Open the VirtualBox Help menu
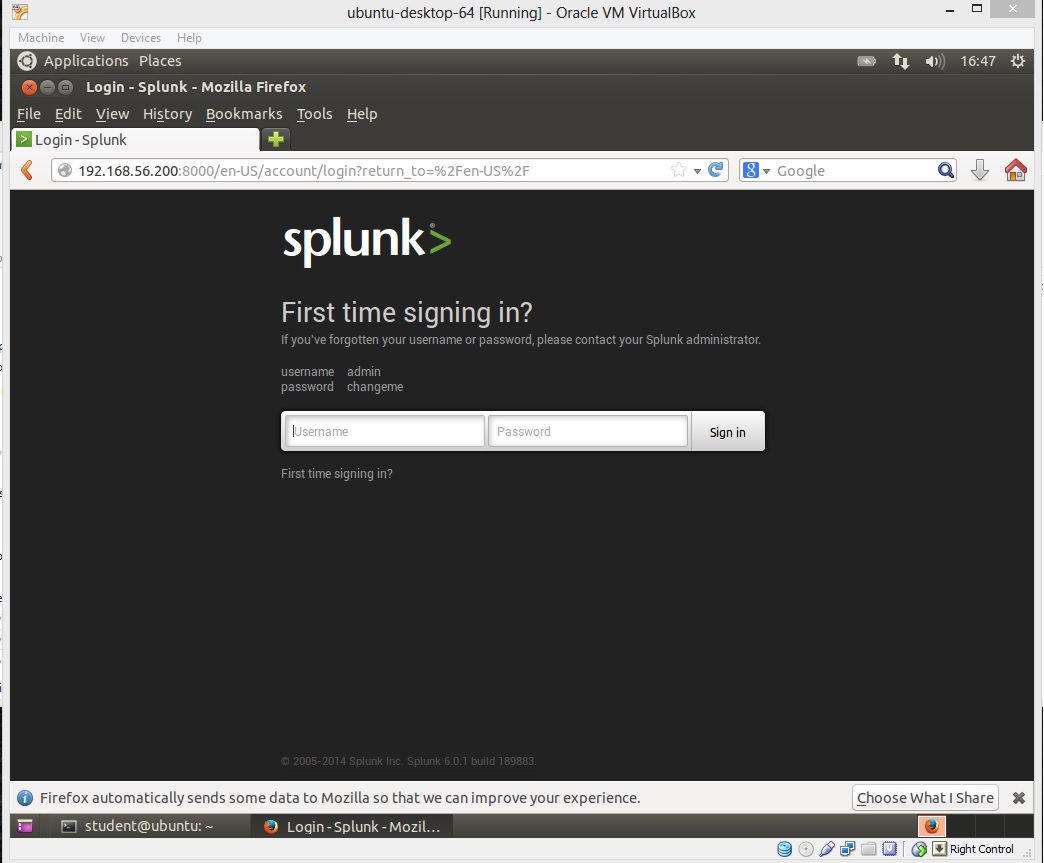Screen dimensions: 1044x863 [x=189, y=38]
